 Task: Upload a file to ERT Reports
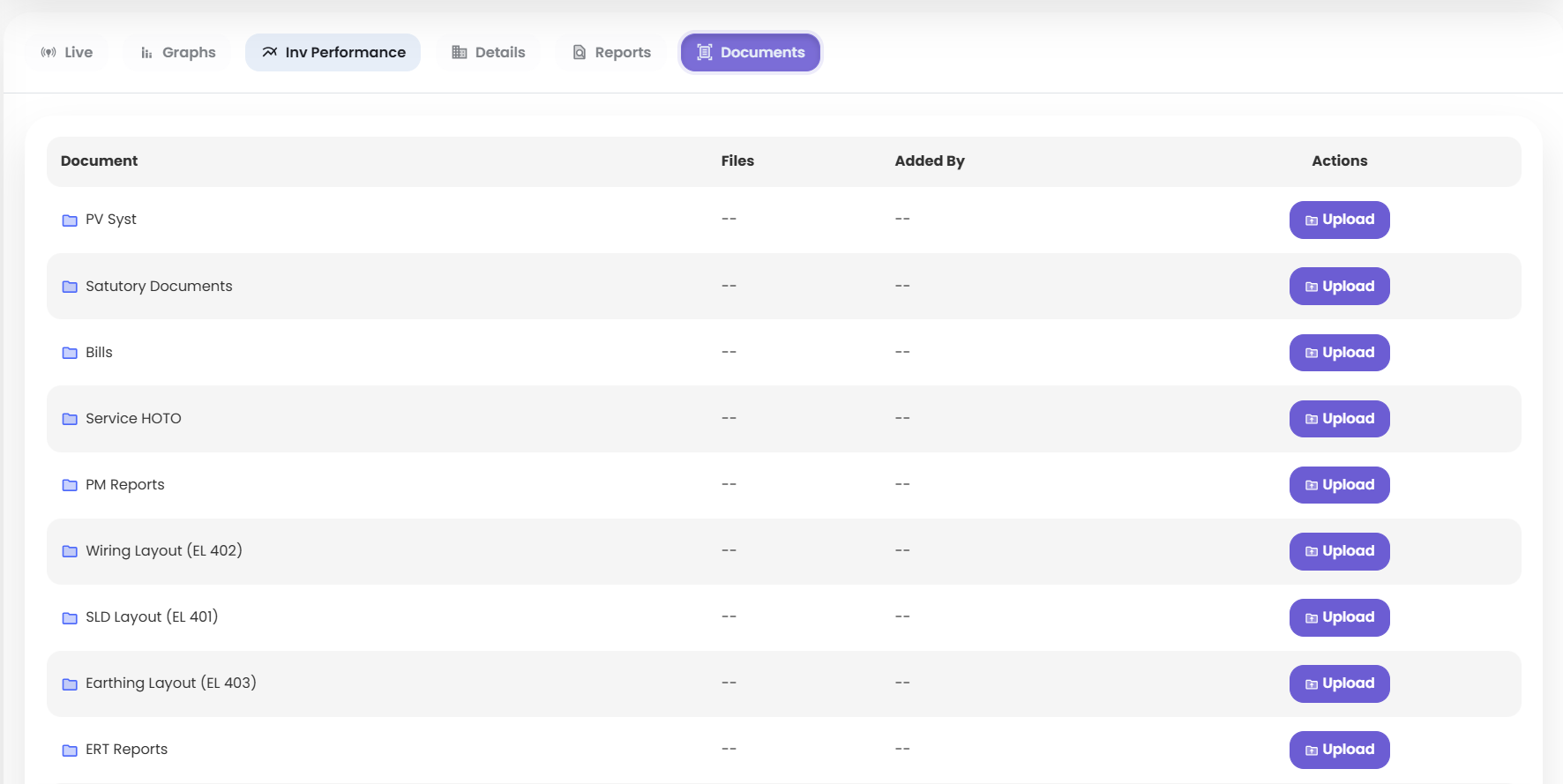point(1339,750)
